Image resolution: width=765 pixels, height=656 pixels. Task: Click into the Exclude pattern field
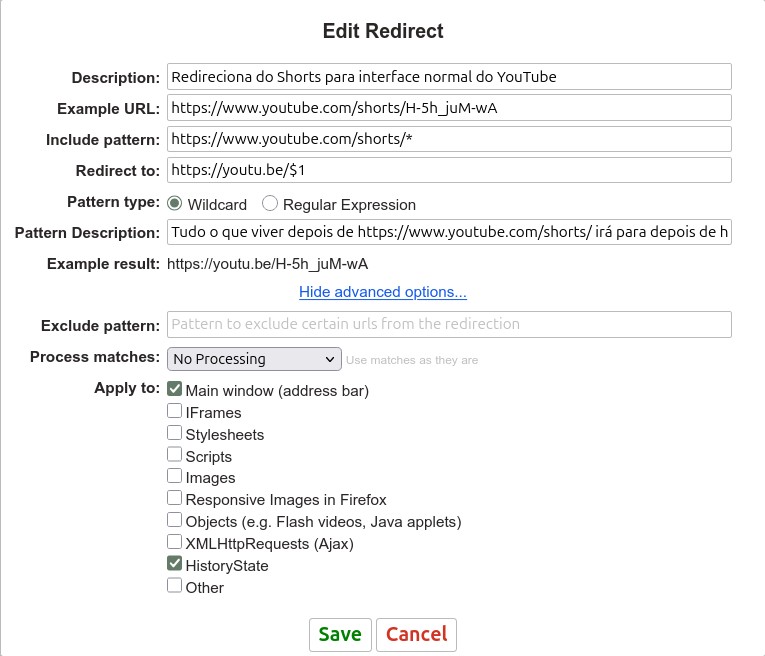449,324
